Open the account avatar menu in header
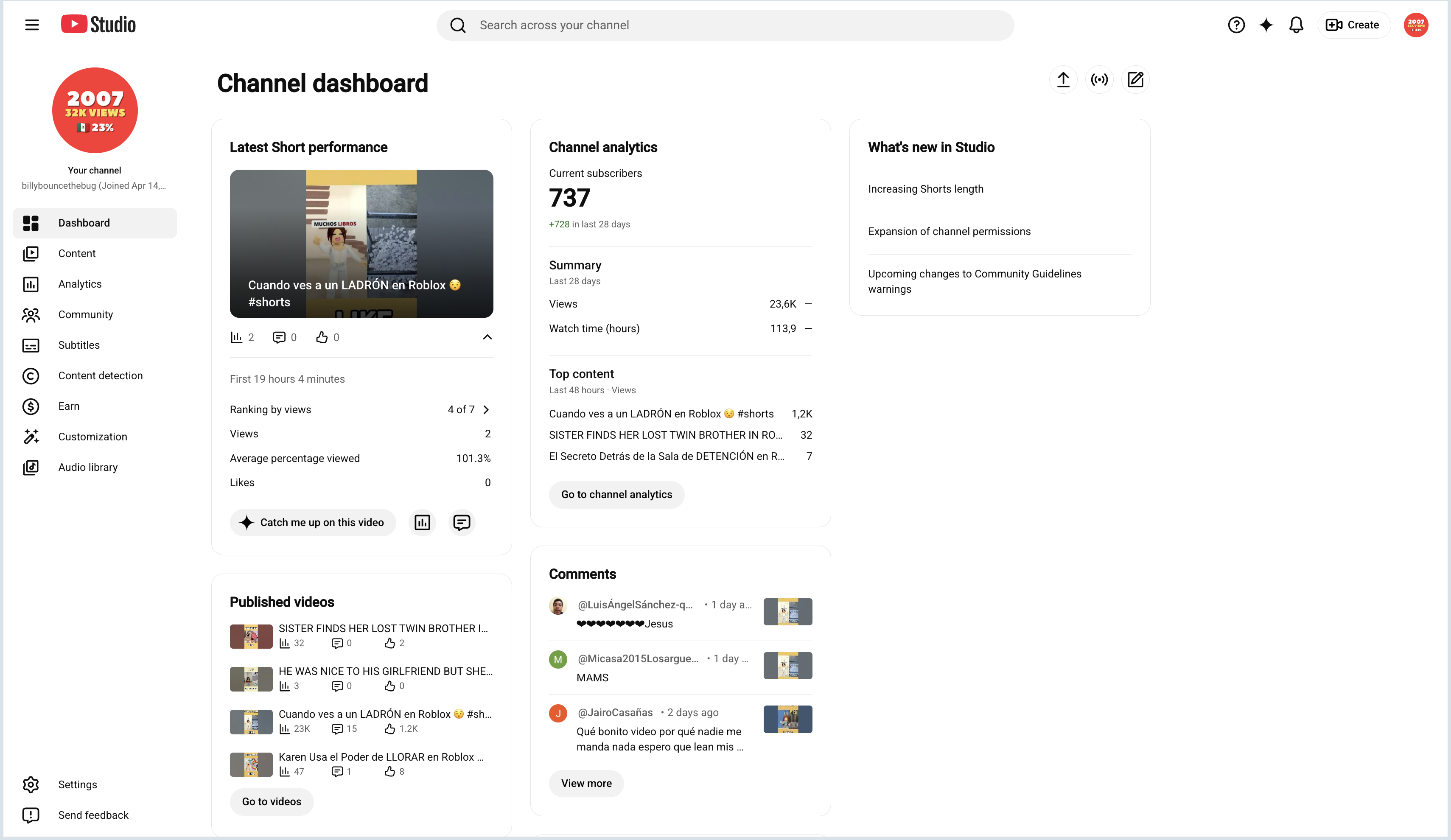Screen dimensions: 1451x840 tap(1416, 25)
